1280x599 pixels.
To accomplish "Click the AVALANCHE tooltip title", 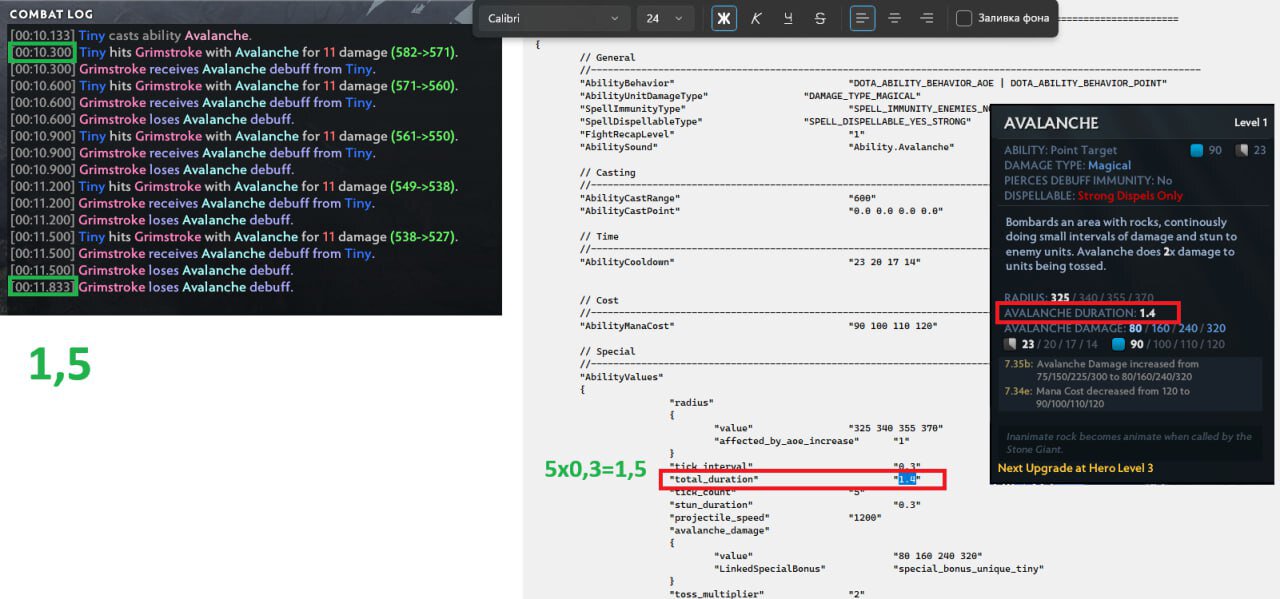I will (x=1051, y=123).
